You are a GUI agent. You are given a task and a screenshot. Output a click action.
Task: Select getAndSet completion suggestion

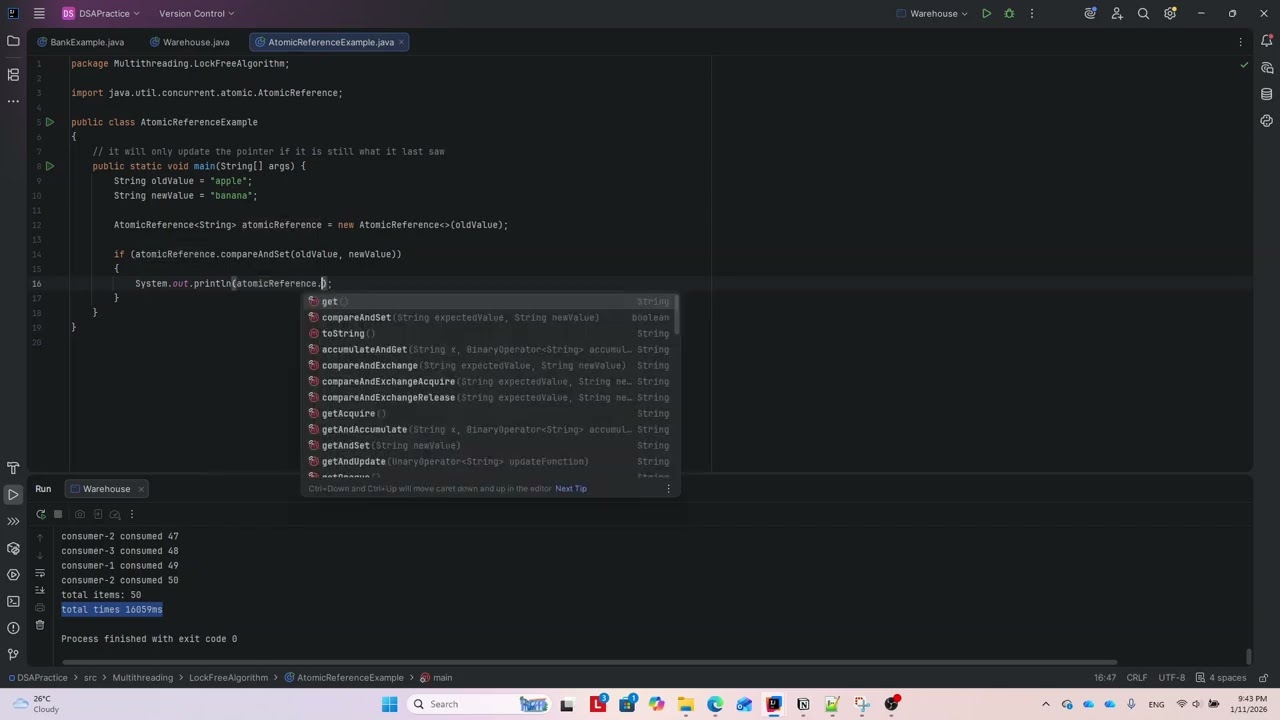(x=490, y=446)
